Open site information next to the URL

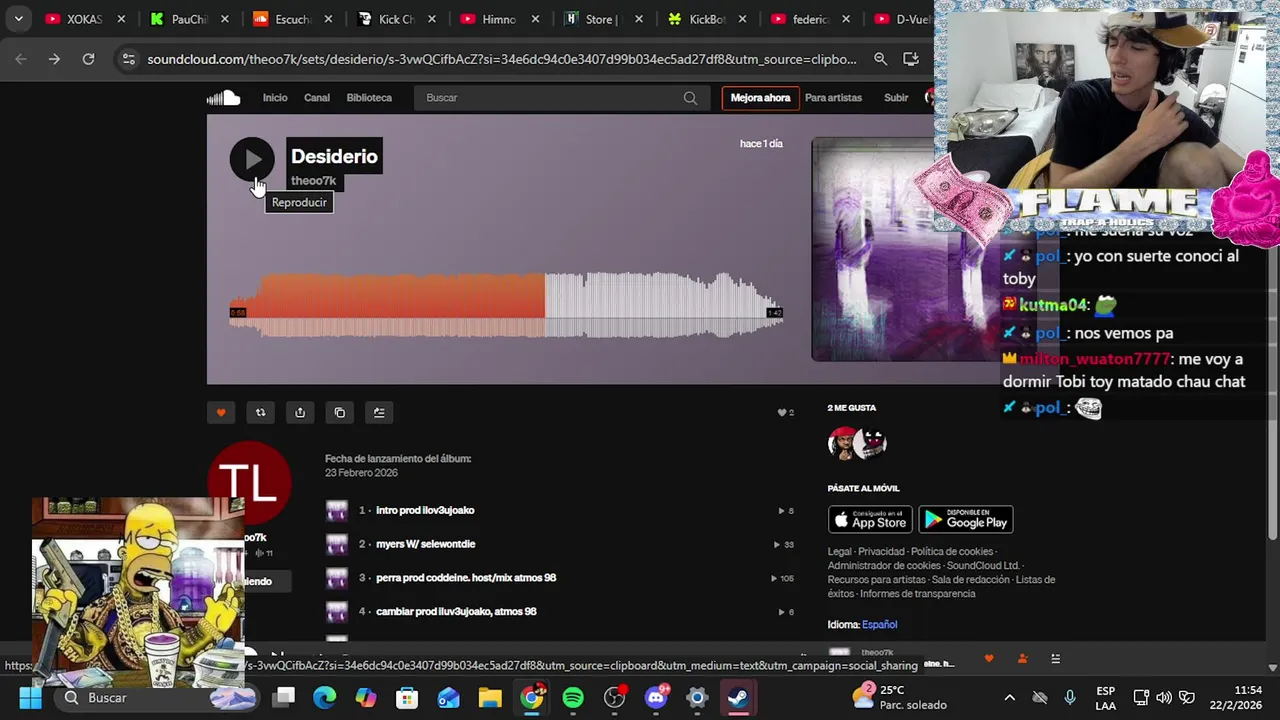(128, 59)
